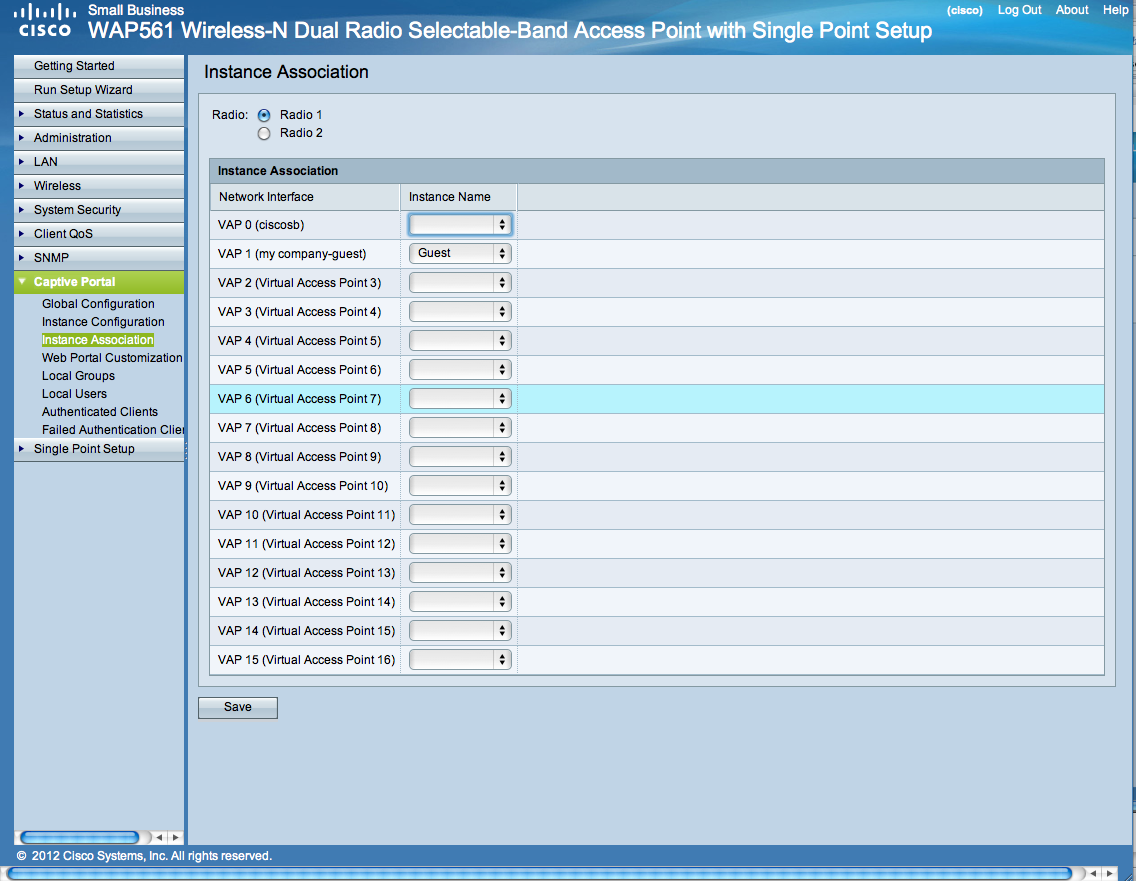Expand the Administration menu
The height and width of the screenshot is (881, 1136).
point(99,138)
